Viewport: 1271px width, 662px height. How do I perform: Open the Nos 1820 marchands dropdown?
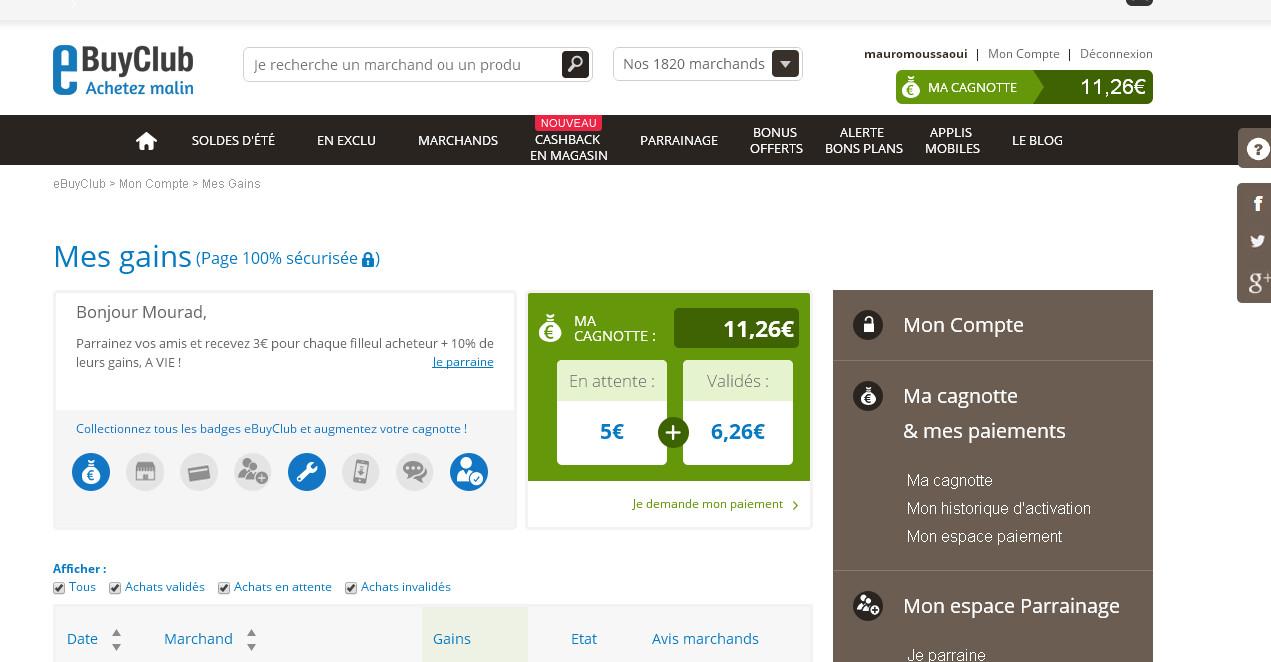(x=708, y=64)
